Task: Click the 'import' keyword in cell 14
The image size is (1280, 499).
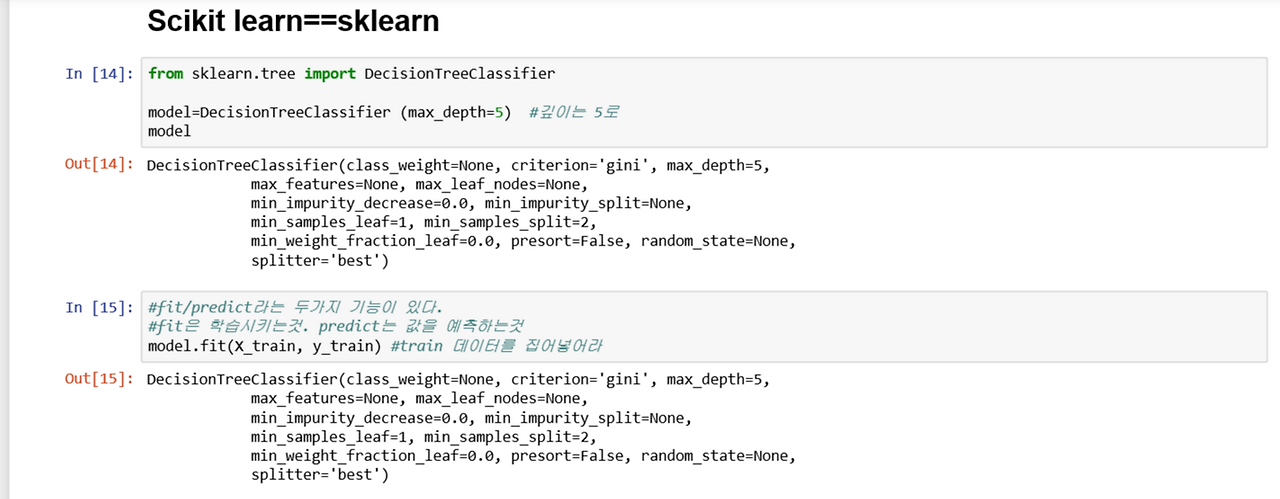Action: (x=330, y=74)
